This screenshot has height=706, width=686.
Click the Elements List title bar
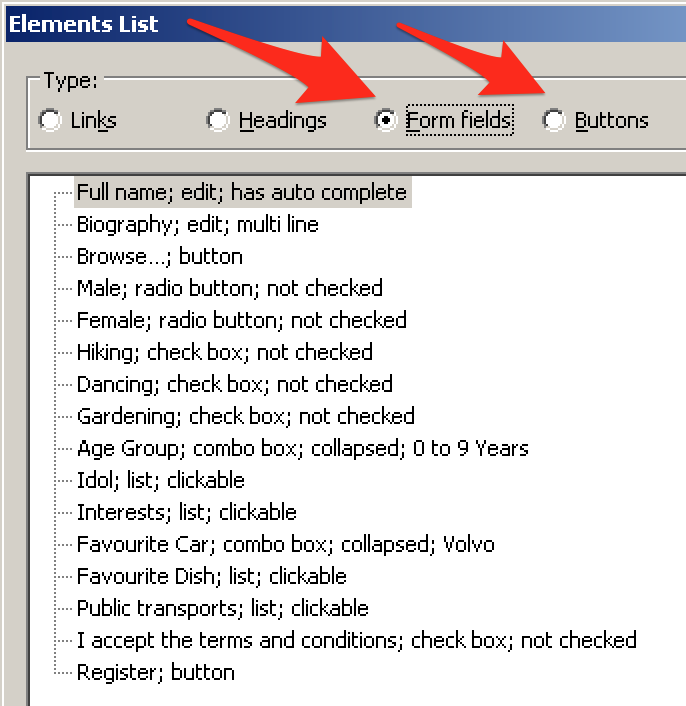[346, 24]
